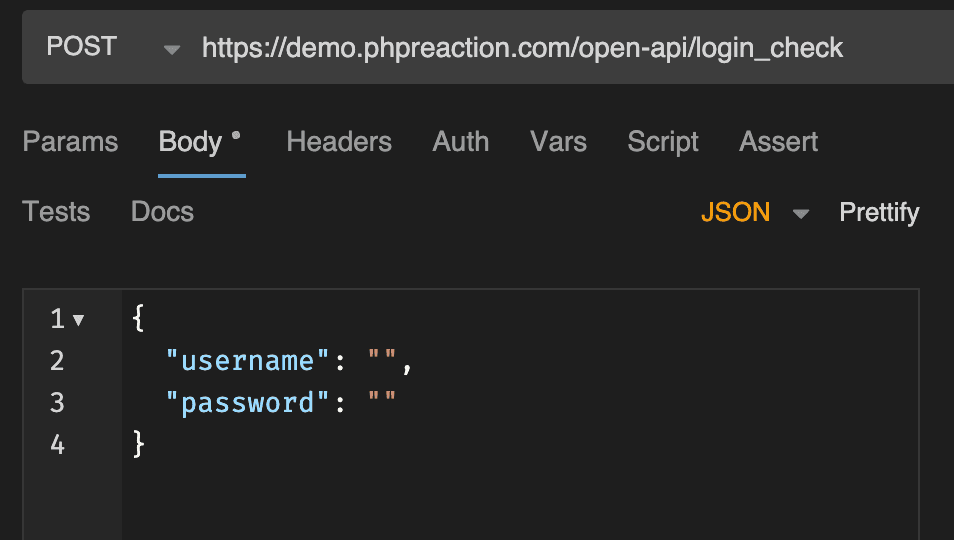This screenshot has height=540, width=954.
Task: Click the Prettify button
Action: click(x=879, y=212)
